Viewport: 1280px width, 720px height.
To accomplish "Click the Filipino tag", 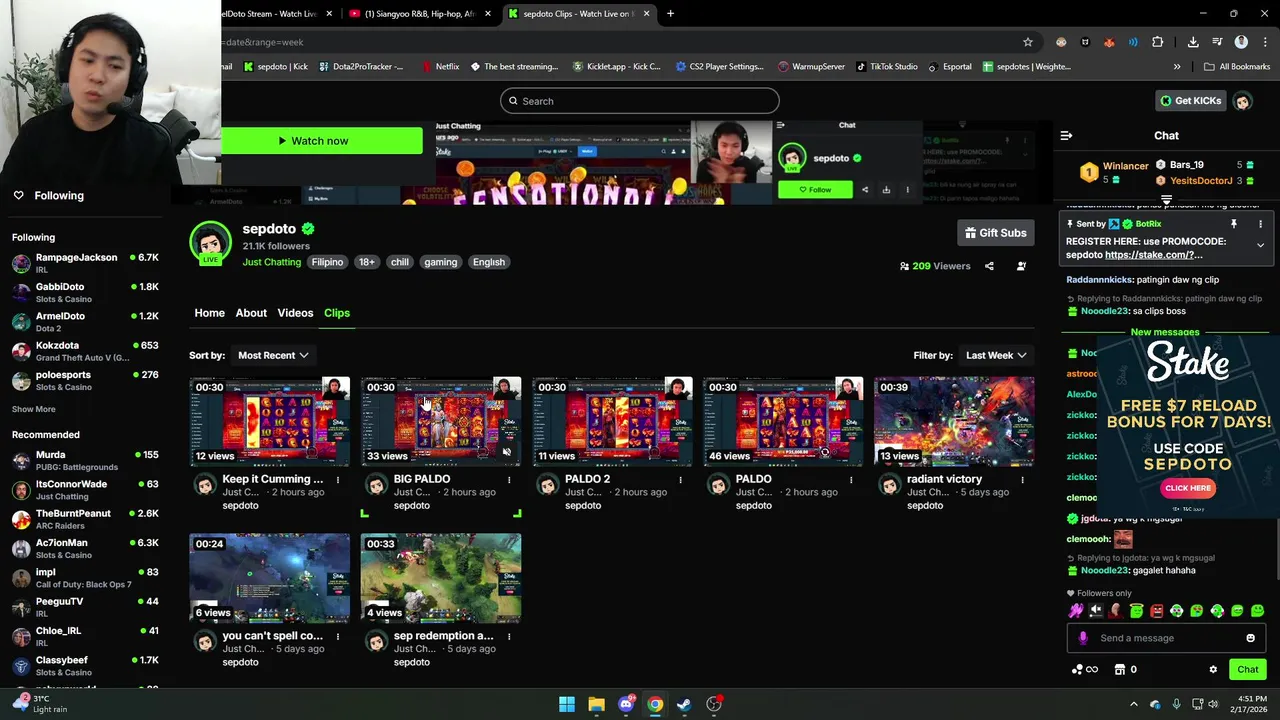I will coord(327,262).
